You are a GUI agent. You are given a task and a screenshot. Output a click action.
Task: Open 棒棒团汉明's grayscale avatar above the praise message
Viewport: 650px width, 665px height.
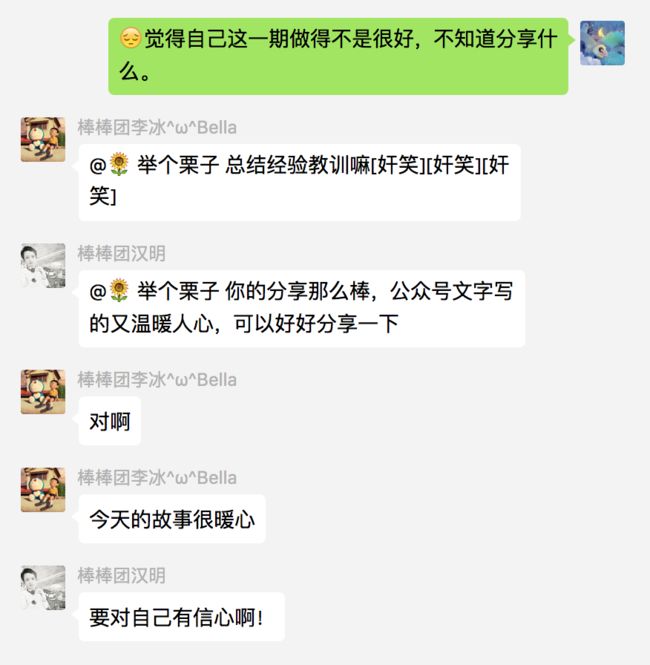(x=43, y=265)
